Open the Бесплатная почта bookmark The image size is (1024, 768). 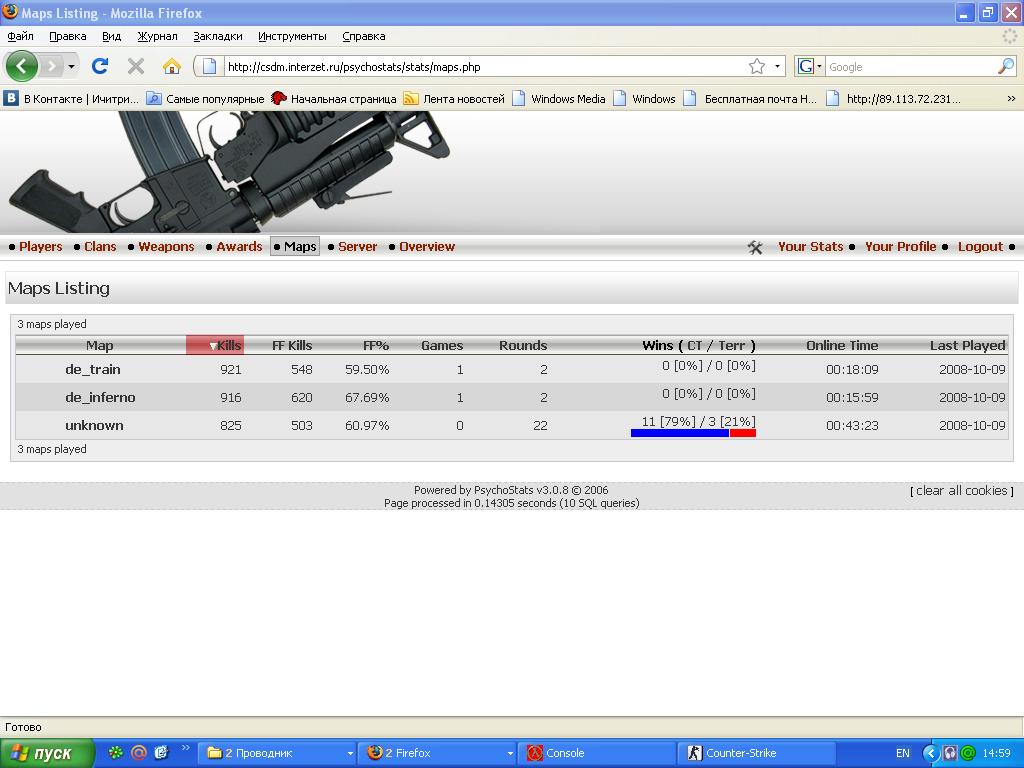tap(750, 99)
